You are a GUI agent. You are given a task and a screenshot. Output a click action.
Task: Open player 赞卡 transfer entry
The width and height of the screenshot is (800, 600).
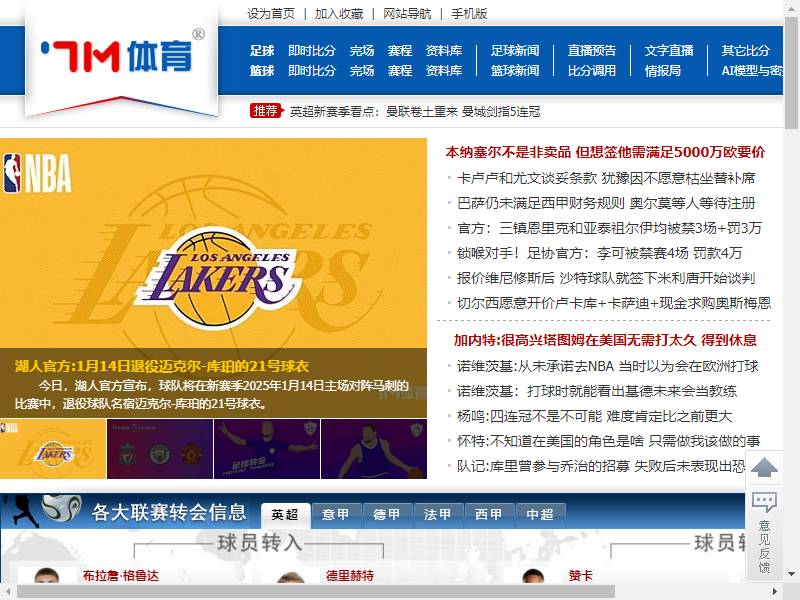[x=581, y=576]
